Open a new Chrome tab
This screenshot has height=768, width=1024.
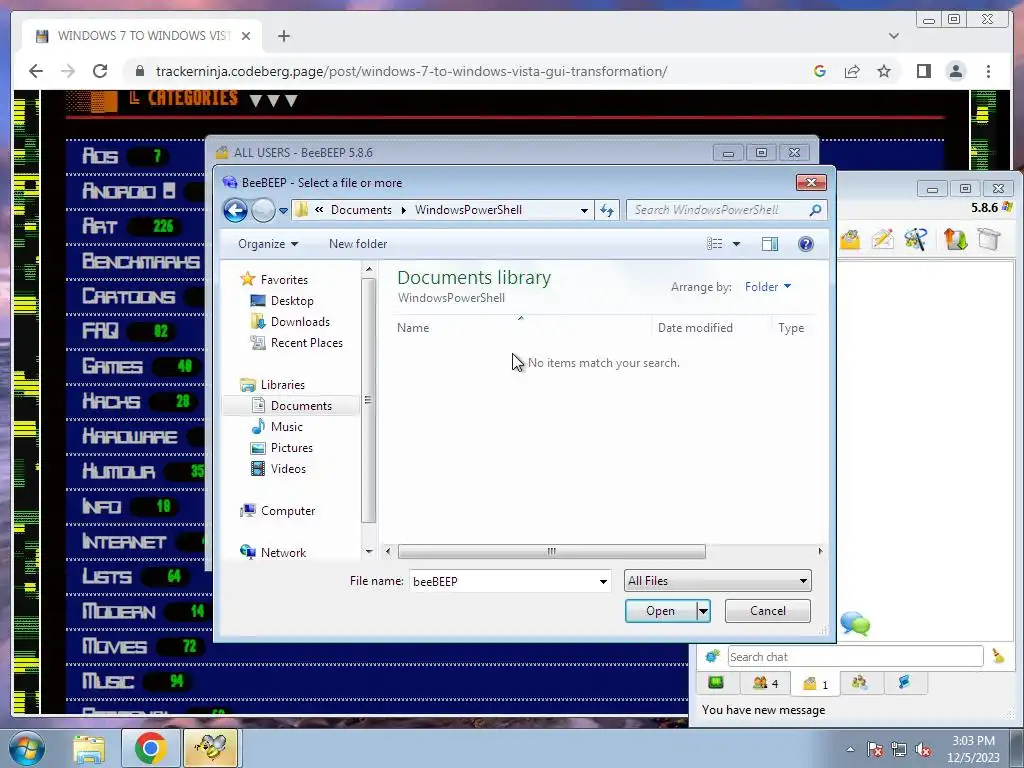click(x=283, y=36)
